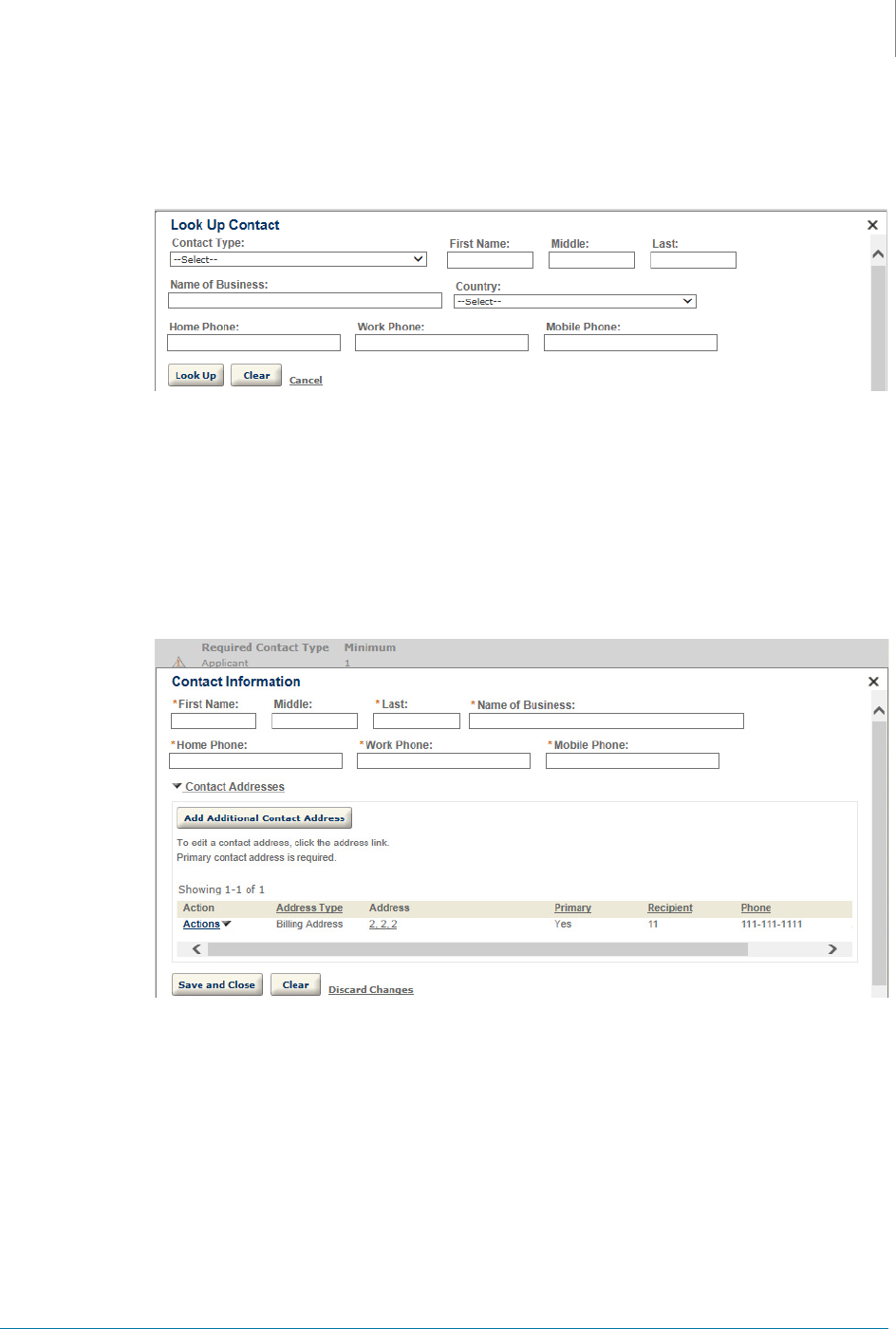Open the 2, 2, 2 address link

[383, 925]
